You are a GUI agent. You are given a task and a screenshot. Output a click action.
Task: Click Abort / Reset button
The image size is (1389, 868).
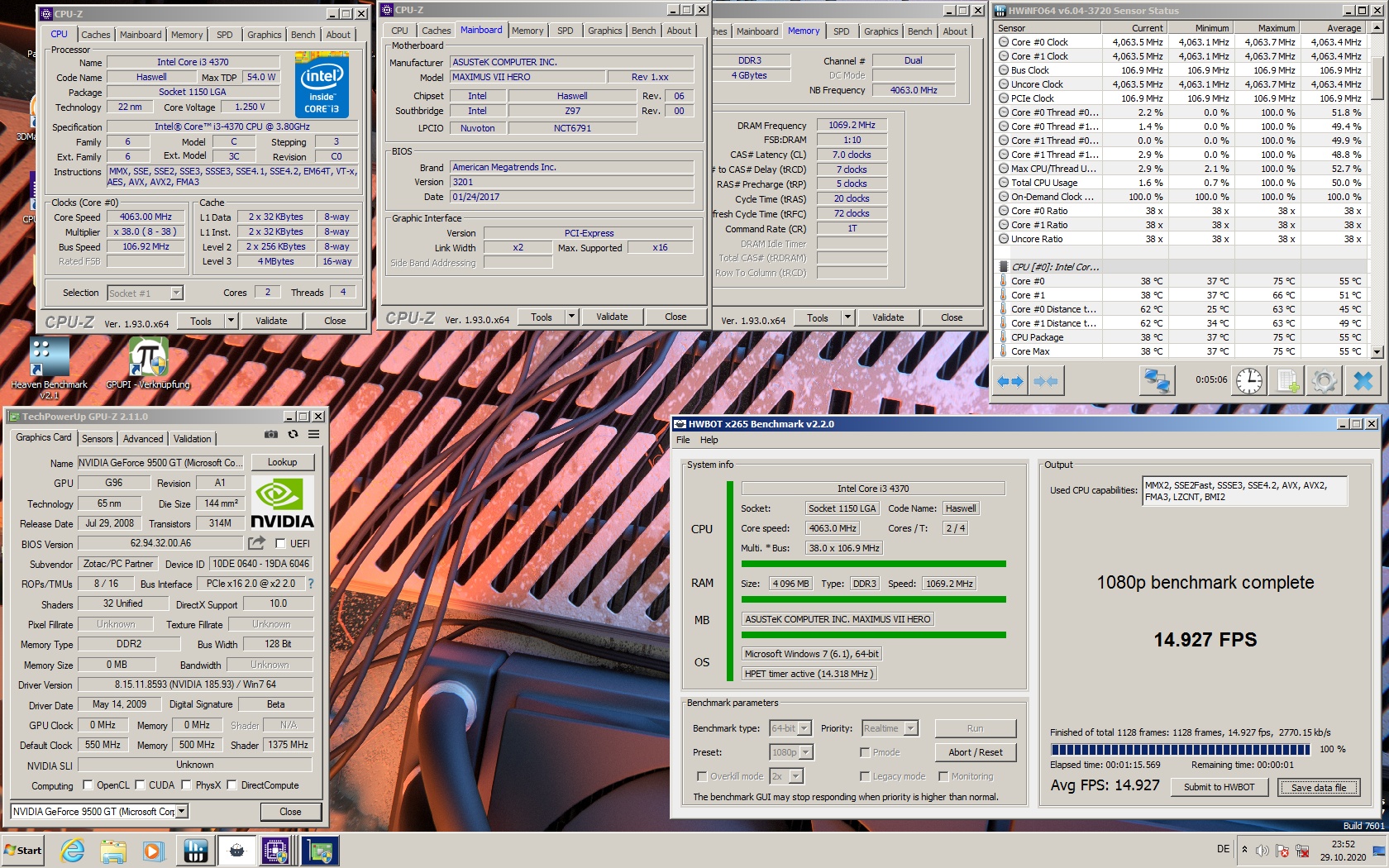tap(976, 752)
